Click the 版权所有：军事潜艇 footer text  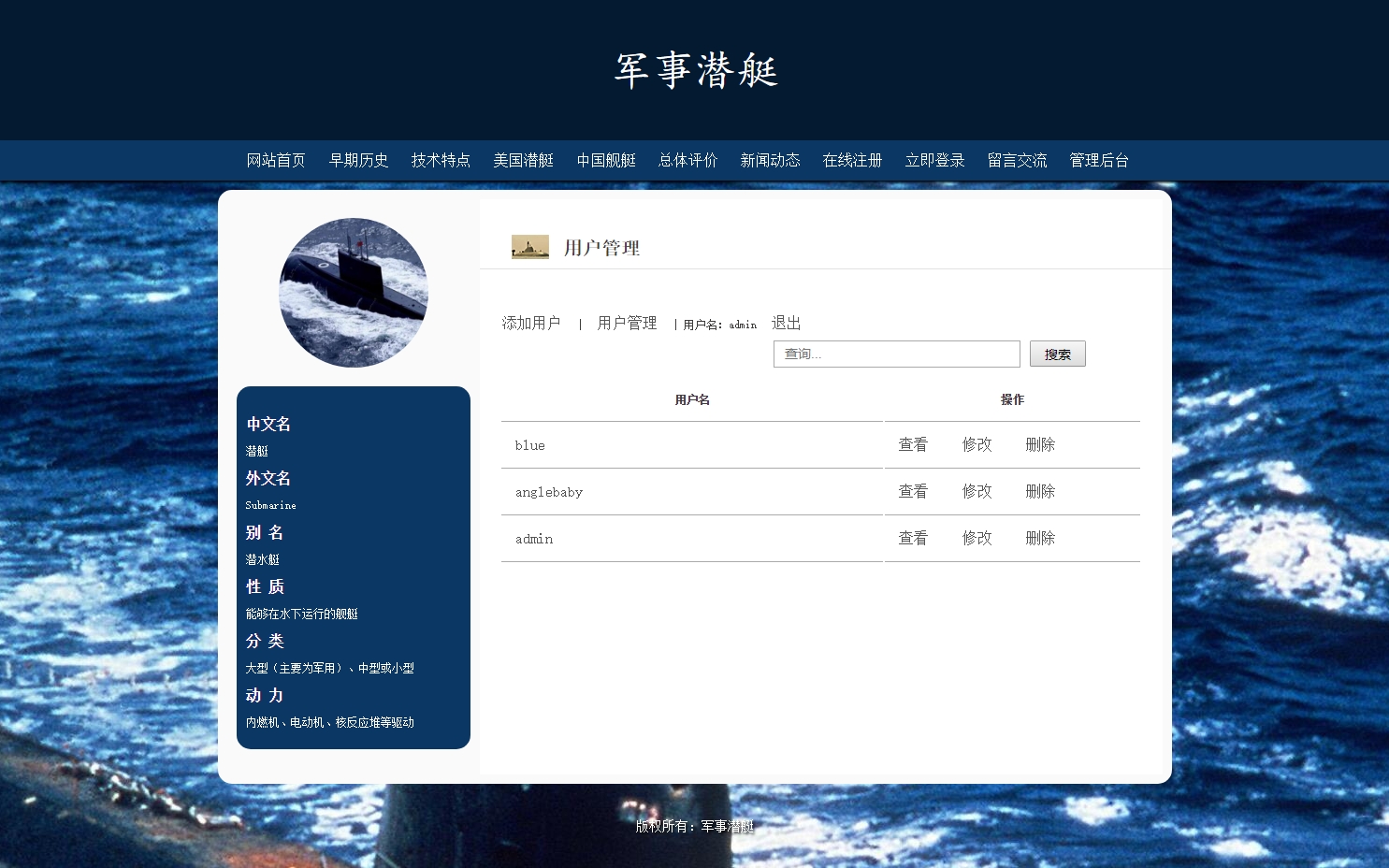point(695,826)
